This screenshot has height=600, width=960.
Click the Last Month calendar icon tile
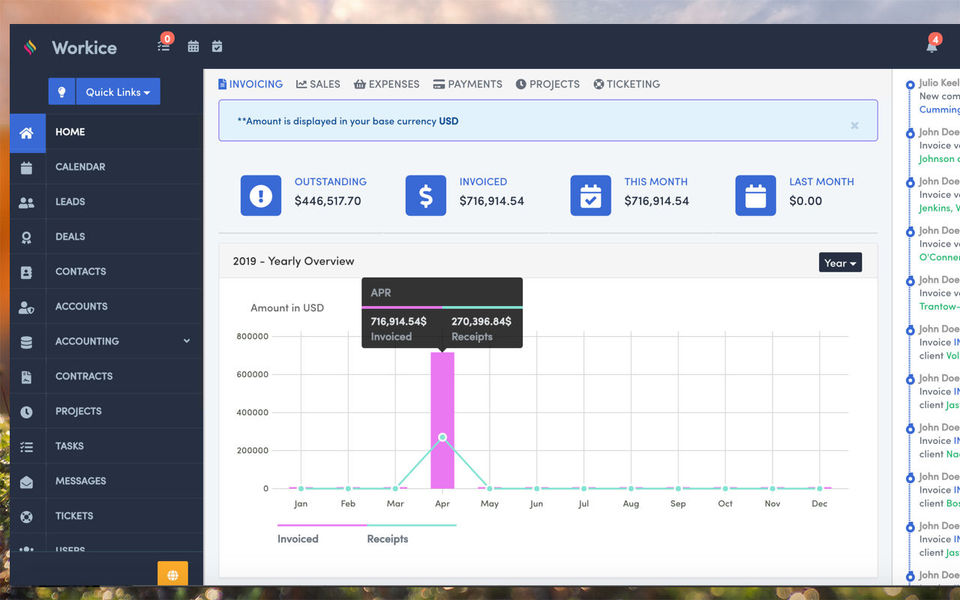coord(756,195)
